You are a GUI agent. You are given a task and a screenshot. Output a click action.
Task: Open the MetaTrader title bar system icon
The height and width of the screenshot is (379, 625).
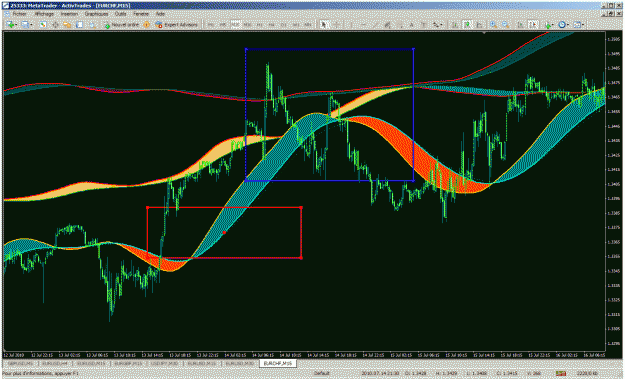pyautogui.click(x=5, y=6)
